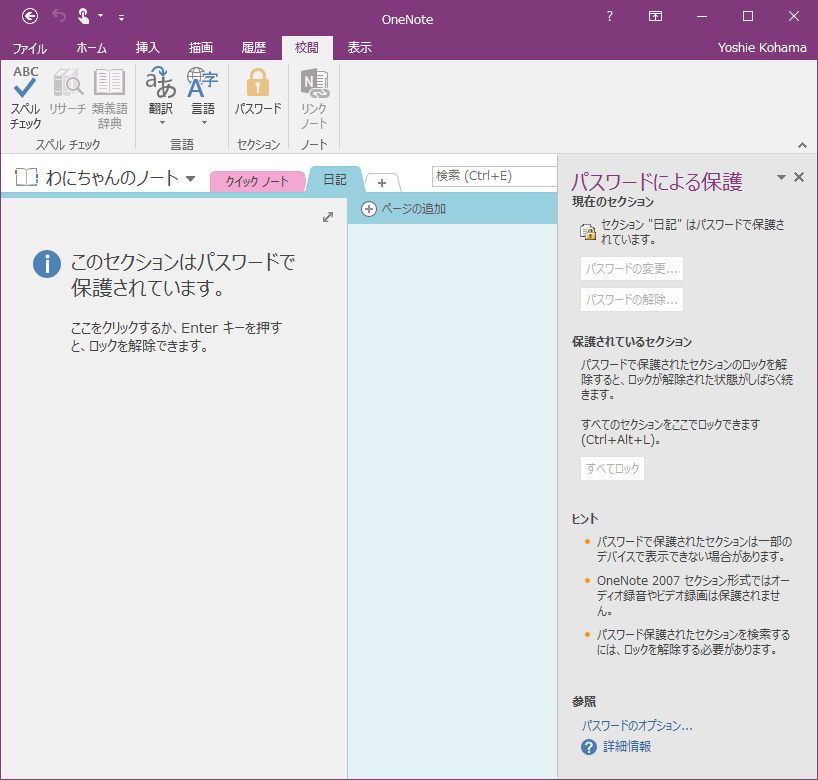Click the パスワードによる保護 pane title
This screenshot has width=818, height=780.
tap(656, 182)
